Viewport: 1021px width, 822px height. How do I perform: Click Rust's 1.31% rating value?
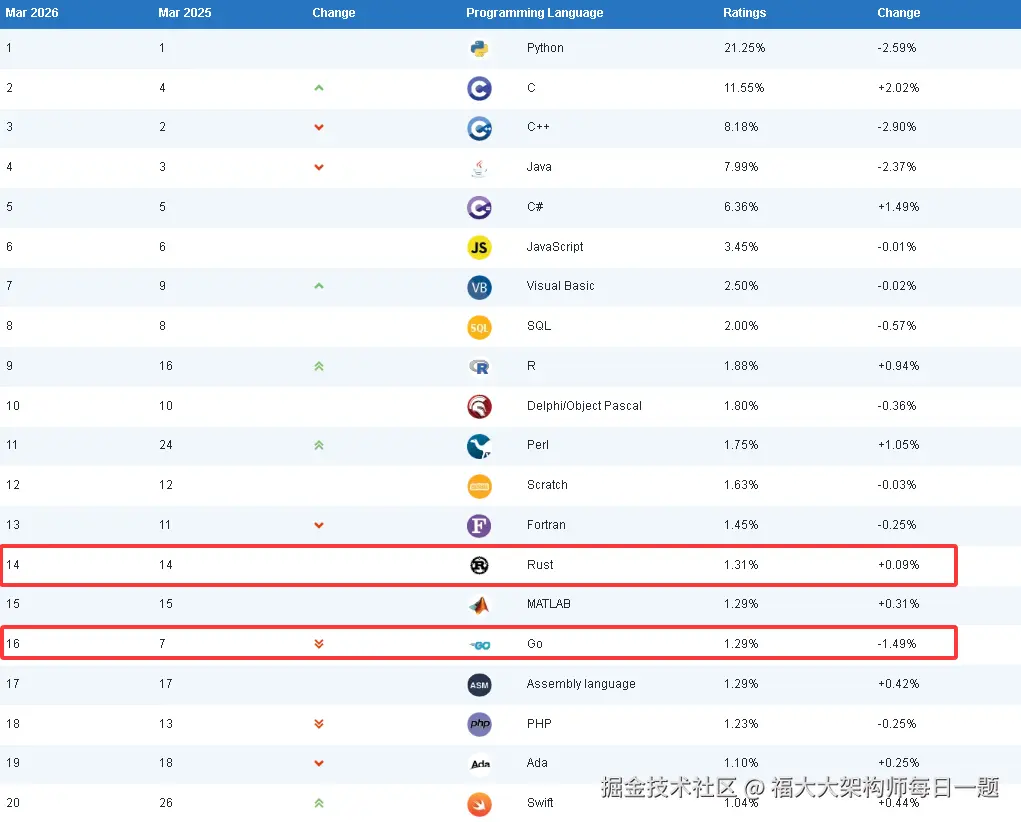click(x=741, y=565)
